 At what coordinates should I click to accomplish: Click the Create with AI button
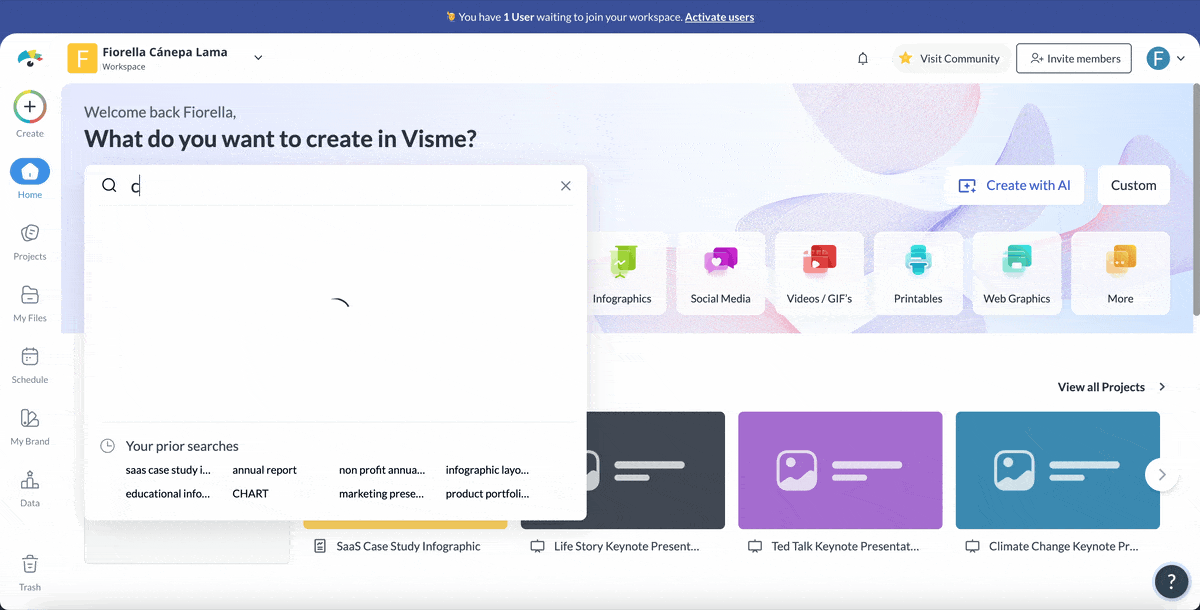click(1014, 185)
